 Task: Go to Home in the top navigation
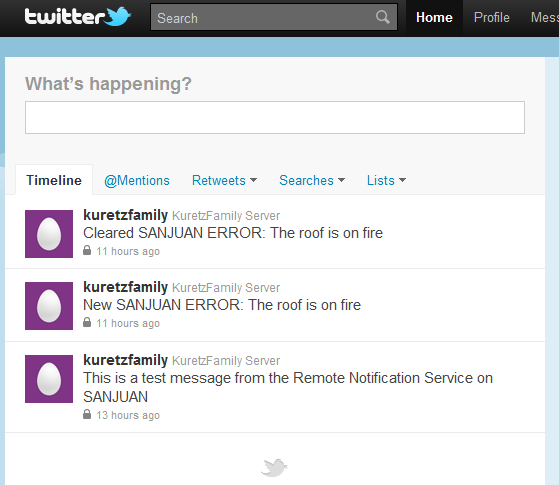pos(434,17)
